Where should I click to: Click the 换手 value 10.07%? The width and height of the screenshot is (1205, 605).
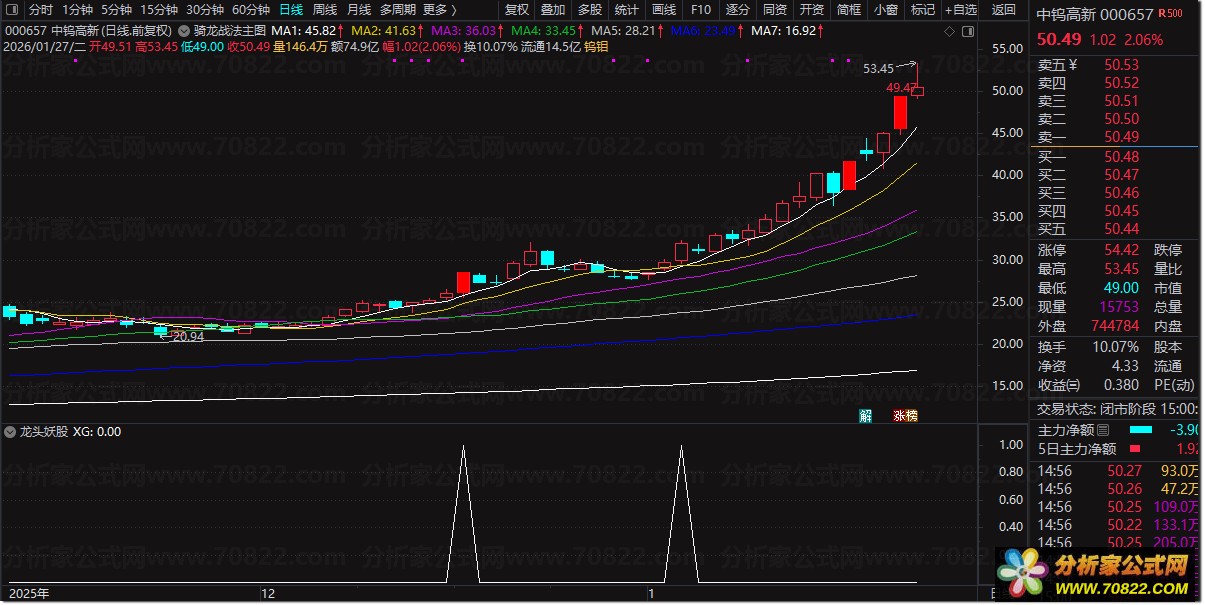[1115, 347]
